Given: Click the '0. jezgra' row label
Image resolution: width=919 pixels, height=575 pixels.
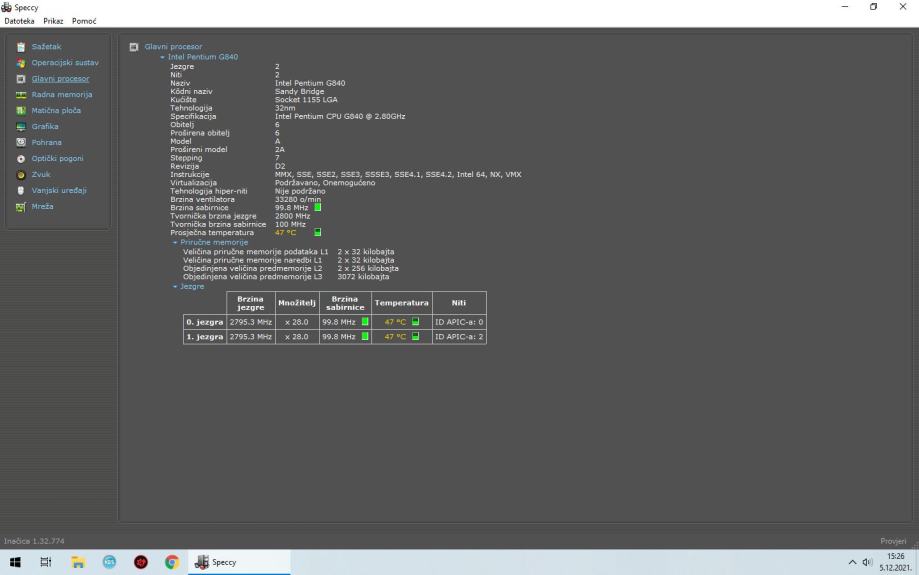Looking at the screenshot, I should pyautogui.click(x=205, y=322).
